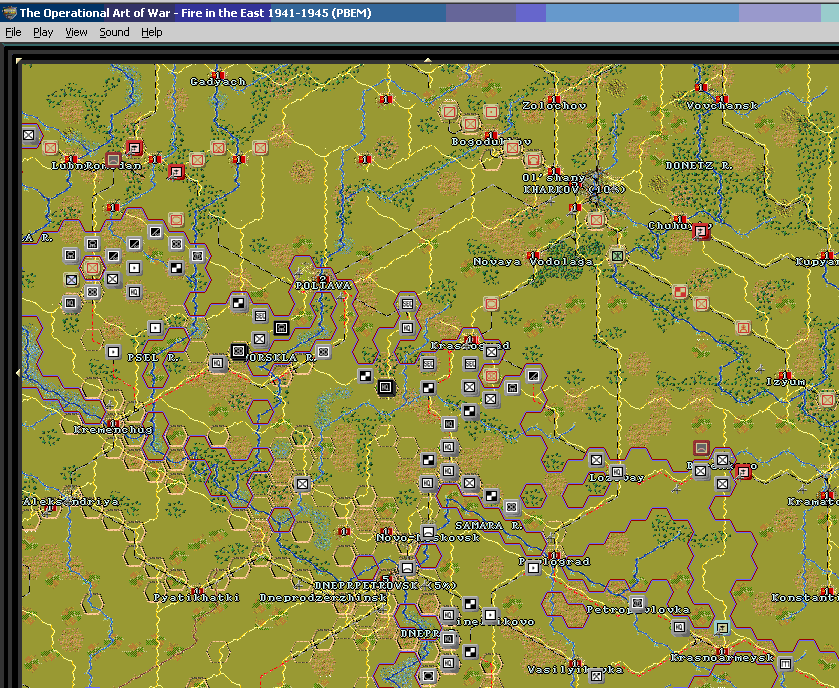839x688 pixels.
Task: Open the Sound menu
Action: coord(114,32)
